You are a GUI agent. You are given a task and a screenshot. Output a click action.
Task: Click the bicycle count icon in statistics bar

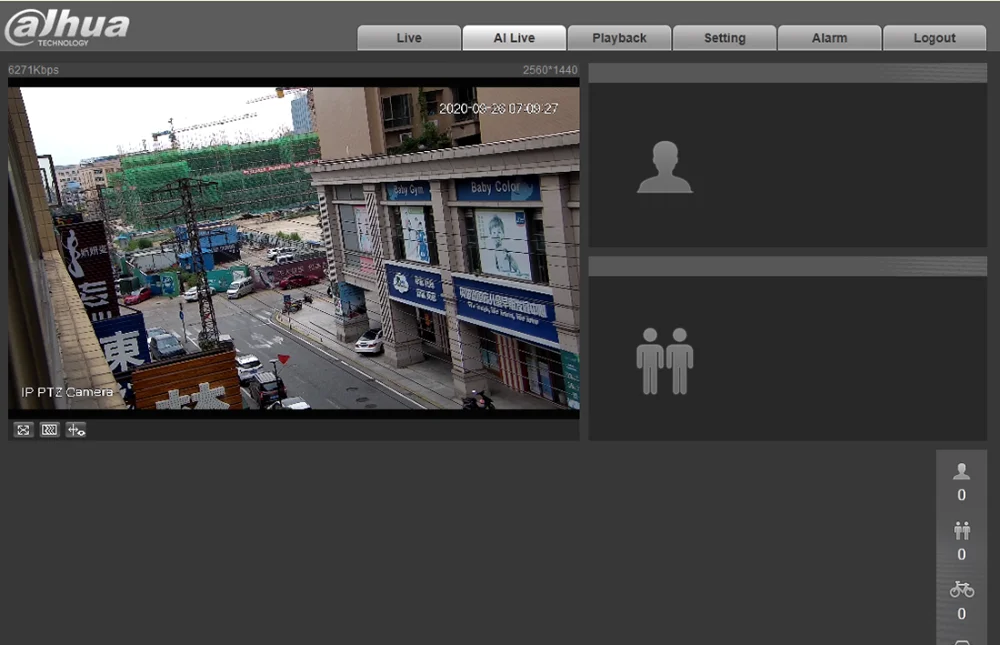pos(962,589)
